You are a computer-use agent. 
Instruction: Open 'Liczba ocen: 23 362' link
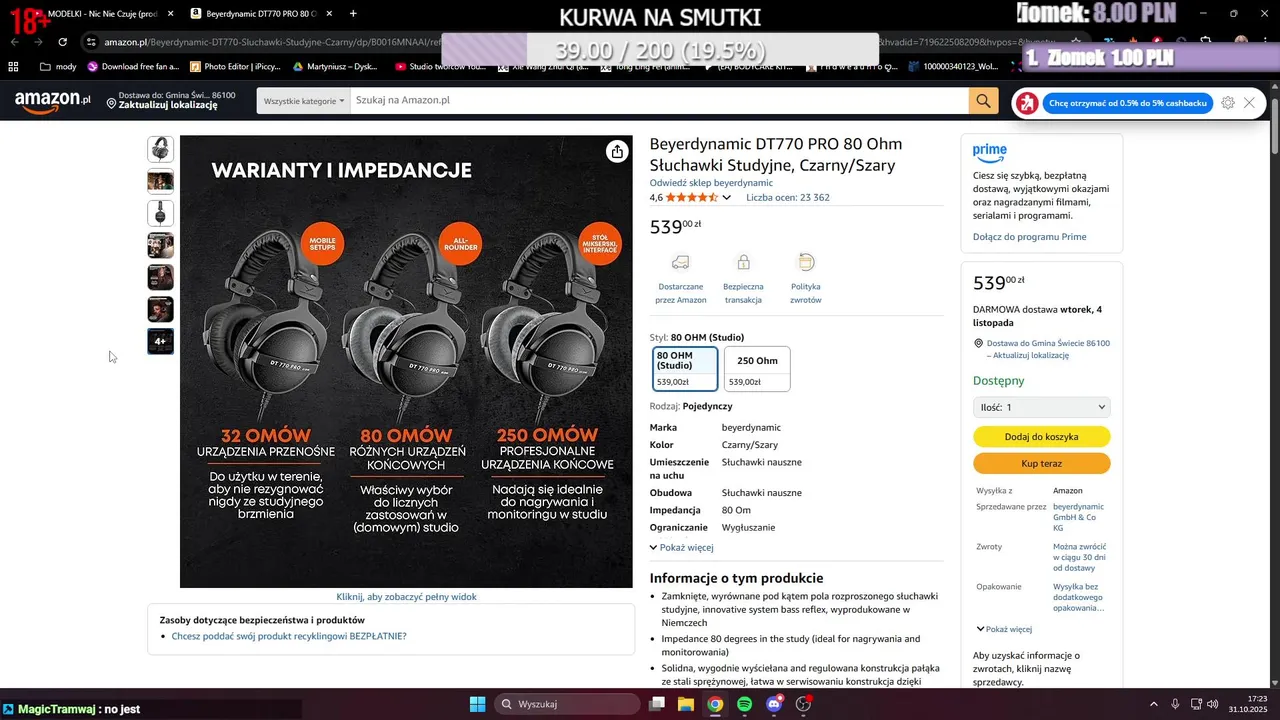pos(788,198)
